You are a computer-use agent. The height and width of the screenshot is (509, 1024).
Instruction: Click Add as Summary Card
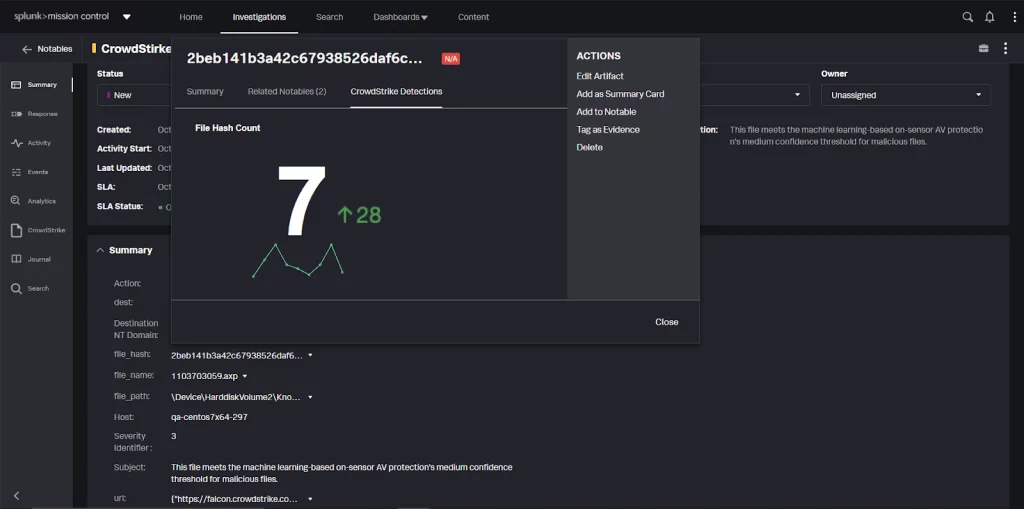[620, 94]
